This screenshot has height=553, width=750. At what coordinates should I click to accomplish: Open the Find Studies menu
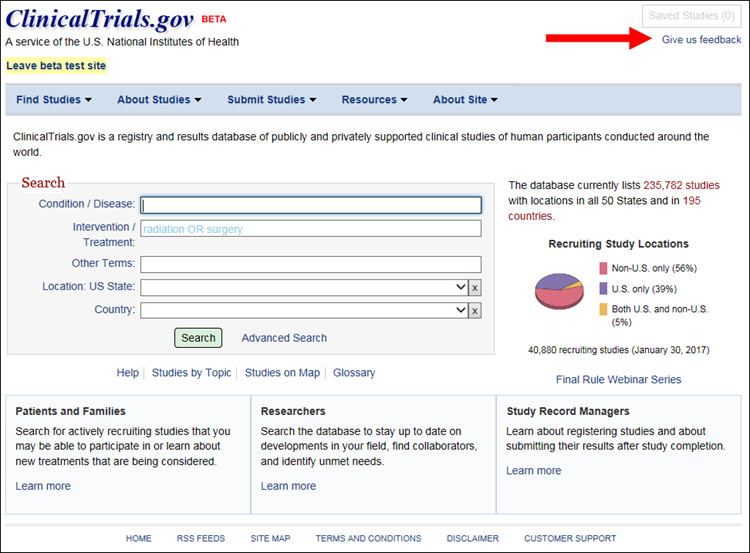click(54, 100)
